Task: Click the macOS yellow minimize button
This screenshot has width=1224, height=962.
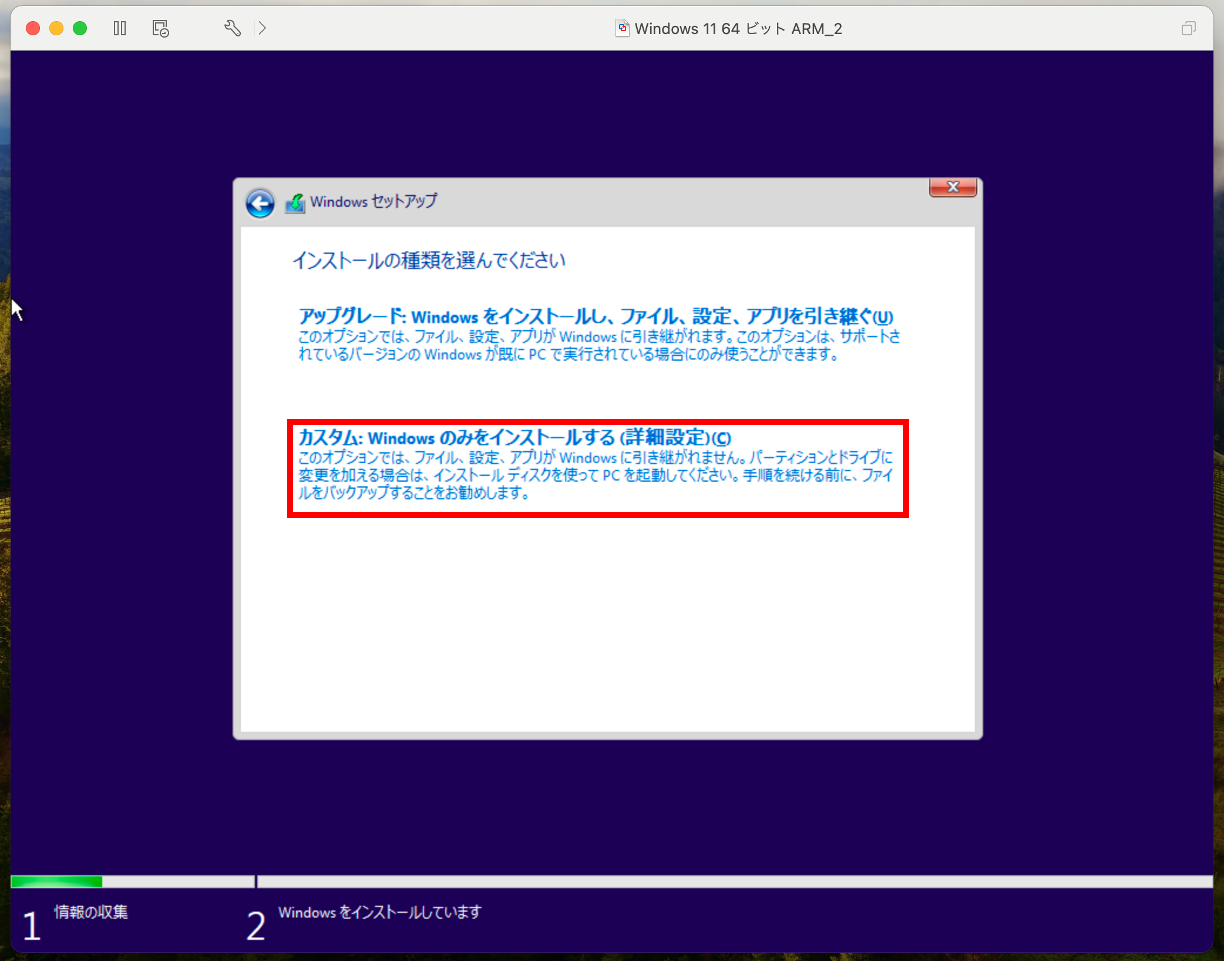Action: click(x=56, y=28)
